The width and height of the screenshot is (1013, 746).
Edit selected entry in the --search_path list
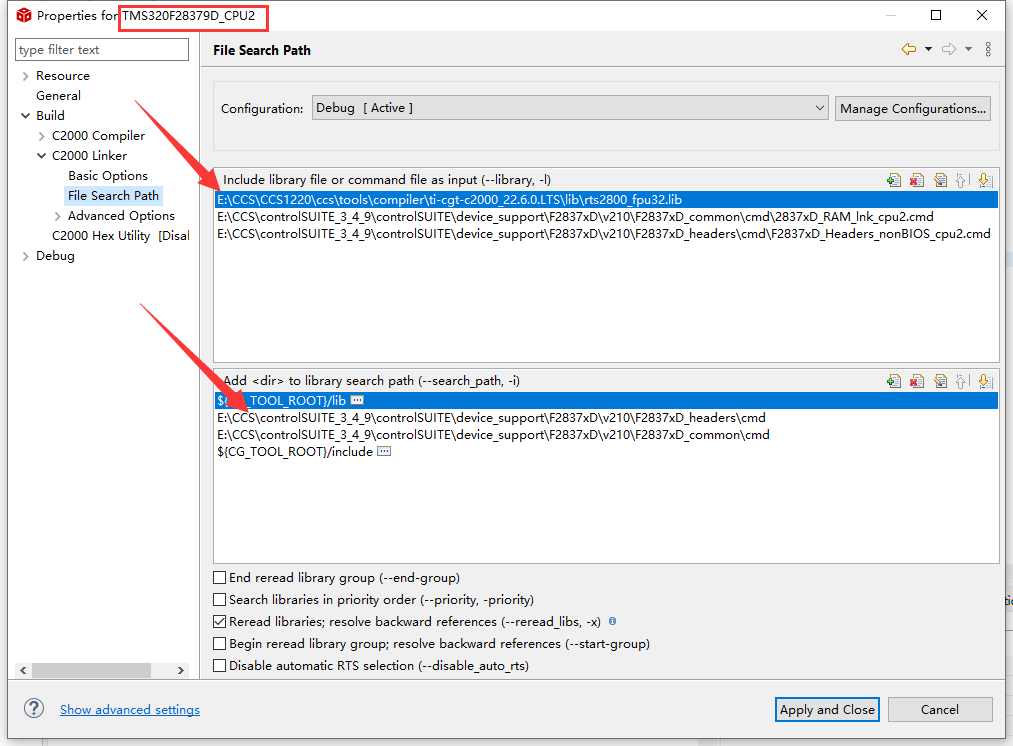click(x=940, y=381)
